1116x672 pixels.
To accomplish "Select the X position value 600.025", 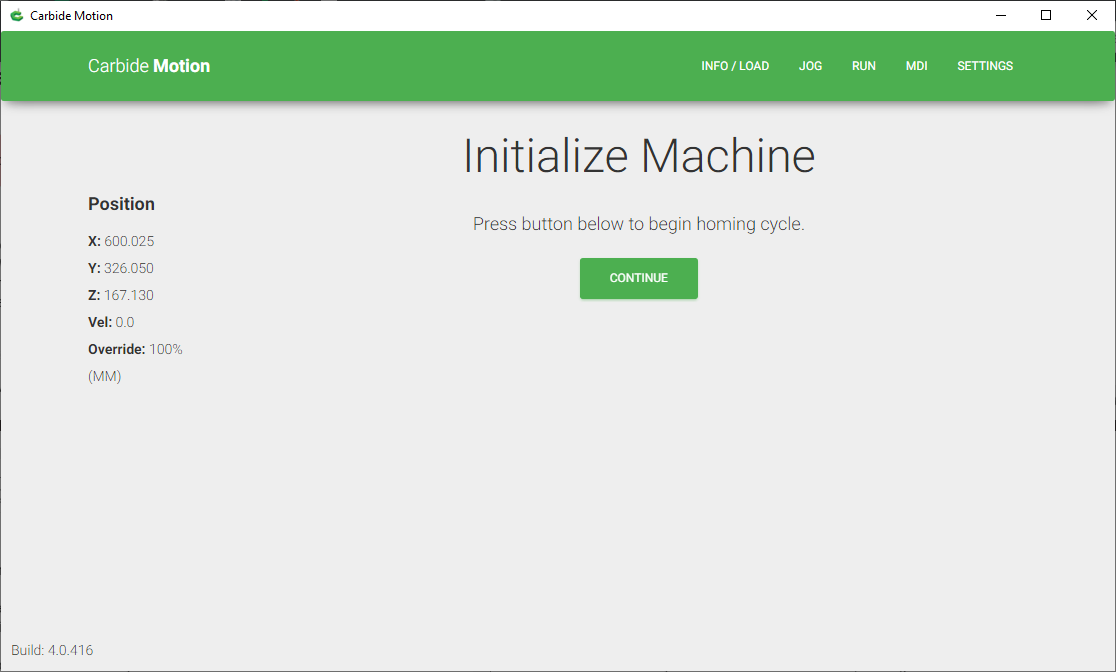I will [x=129, y=241].
